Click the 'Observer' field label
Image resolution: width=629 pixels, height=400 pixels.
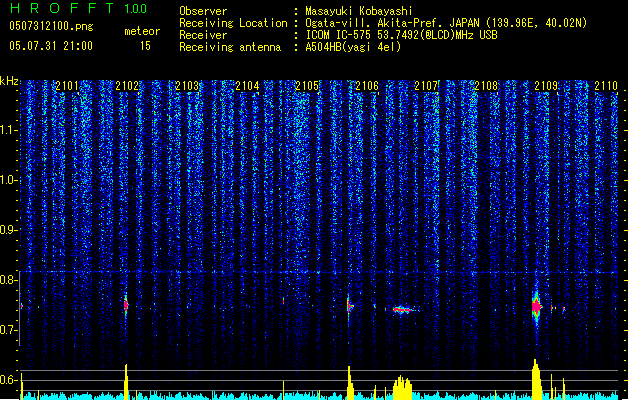203,11
